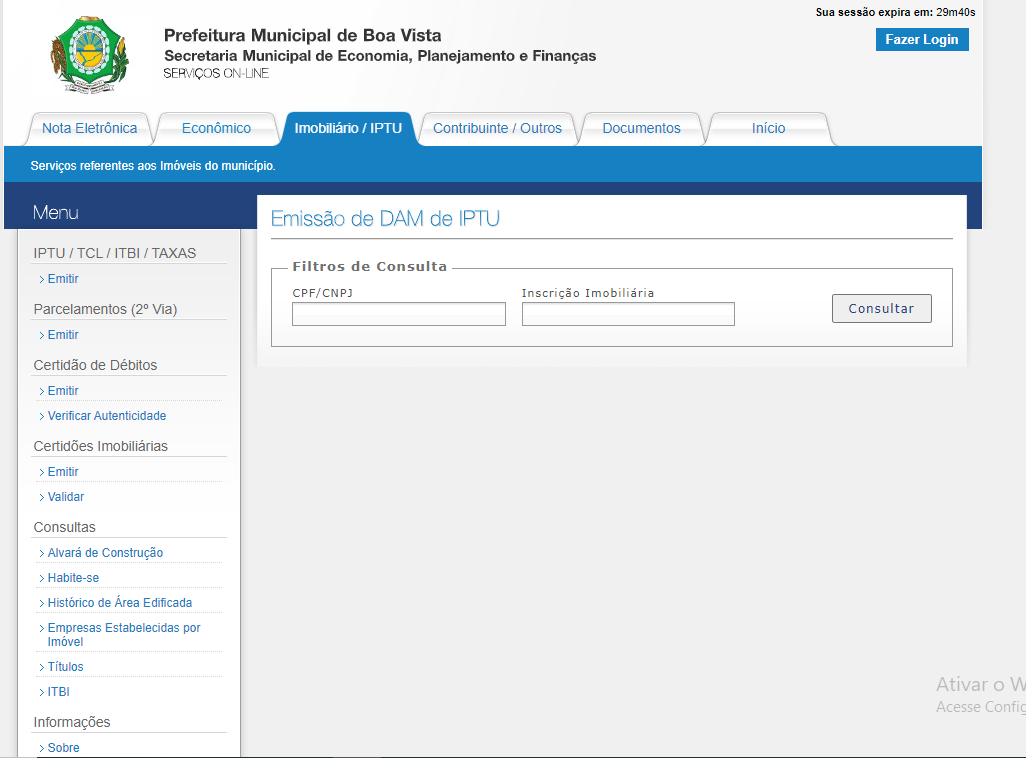This screenshot has width=1026, height=758.
Task: Click Emitir under IPTU / TCL / ITBI / TAXAS
Action: pyautogui.click(x=63, y=279)
